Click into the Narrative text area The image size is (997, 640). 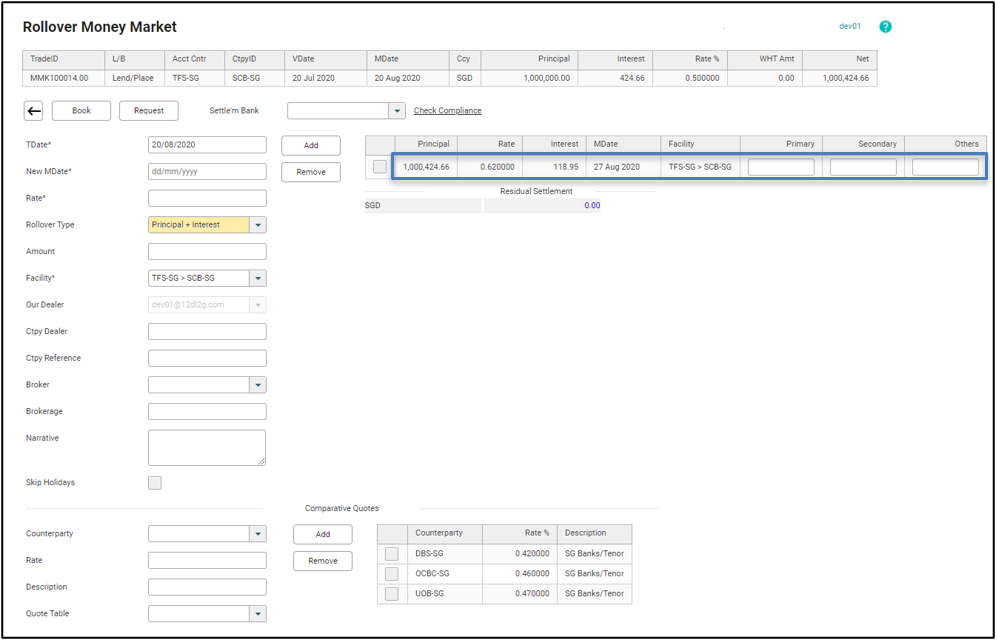[207, 448]
